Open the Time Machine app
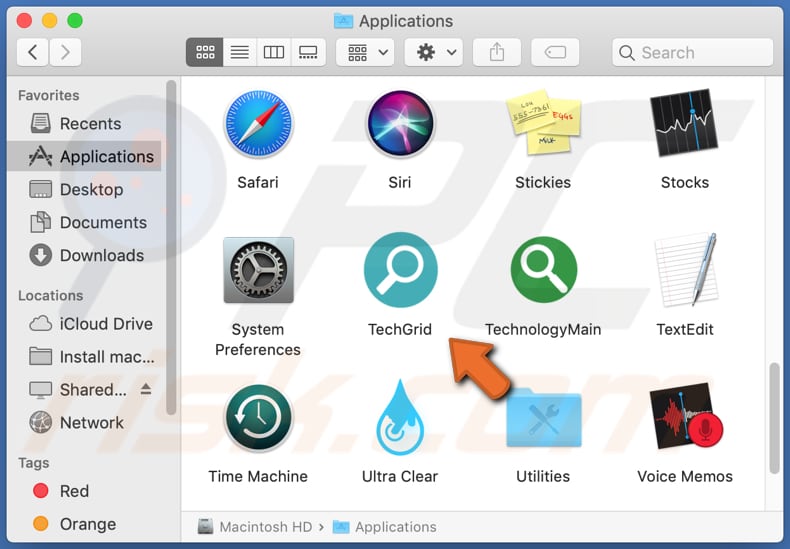 click(x=257, y=418)
